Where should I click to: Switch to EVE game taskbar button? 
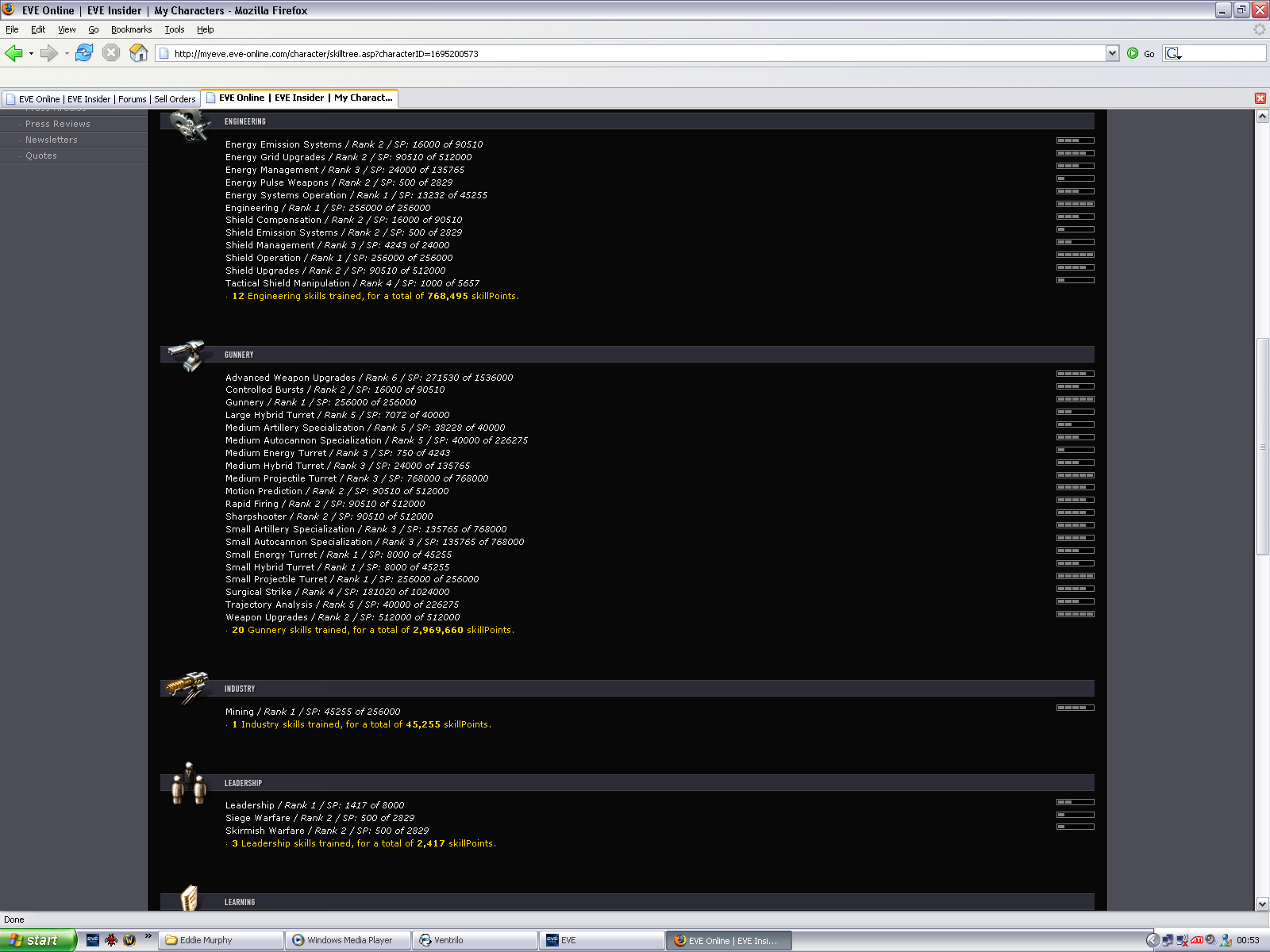pyautogui.click(x=602, y=940)
